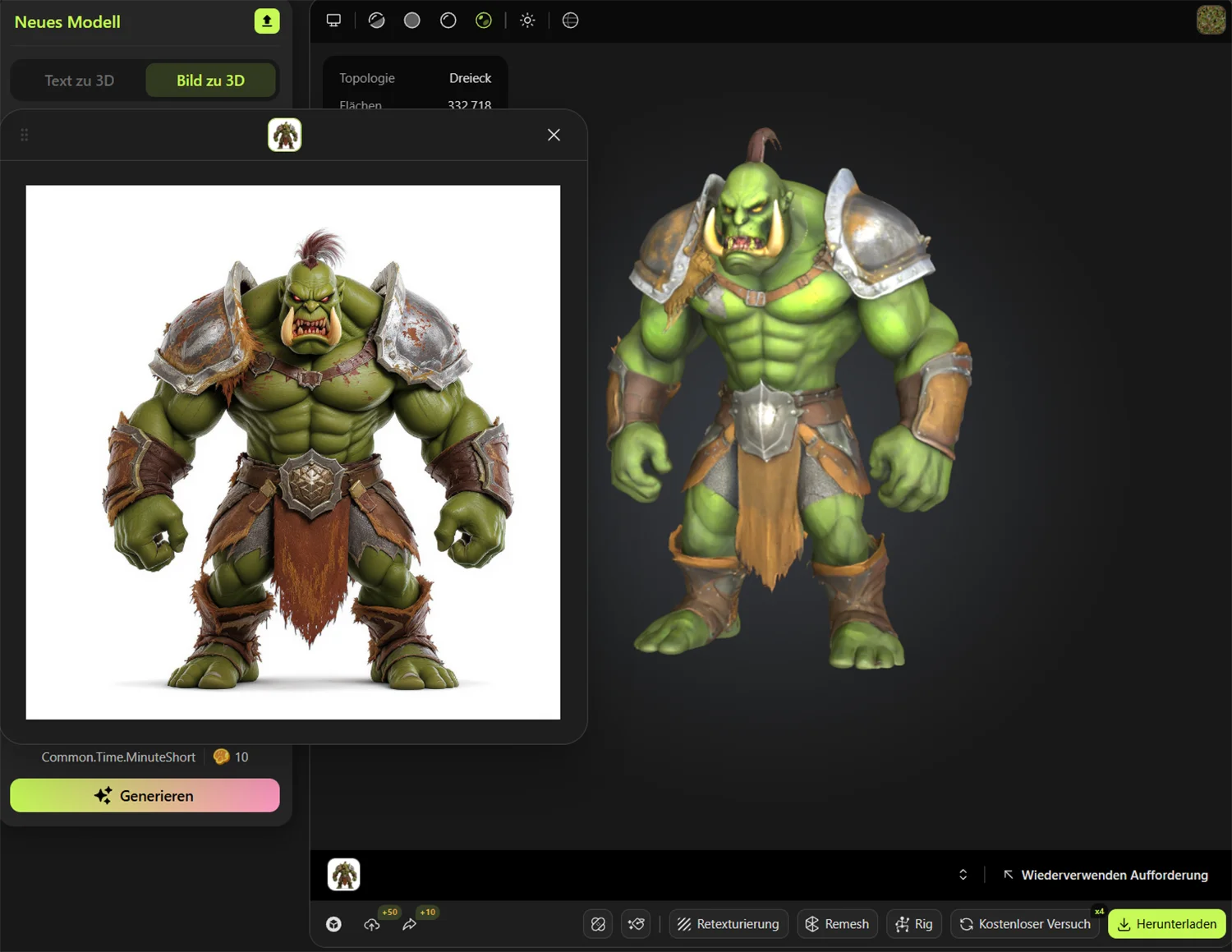Open Remesh options

pos(837,924)
